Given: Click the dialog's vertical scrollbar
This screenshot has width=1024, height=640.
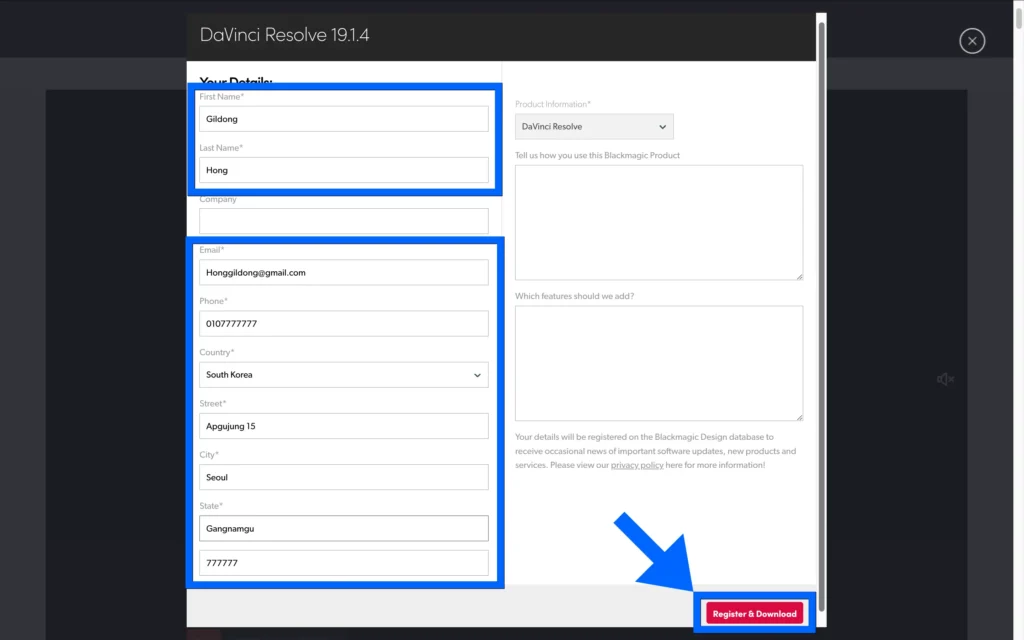Looking at the screenshot, I should pos(822,317).
